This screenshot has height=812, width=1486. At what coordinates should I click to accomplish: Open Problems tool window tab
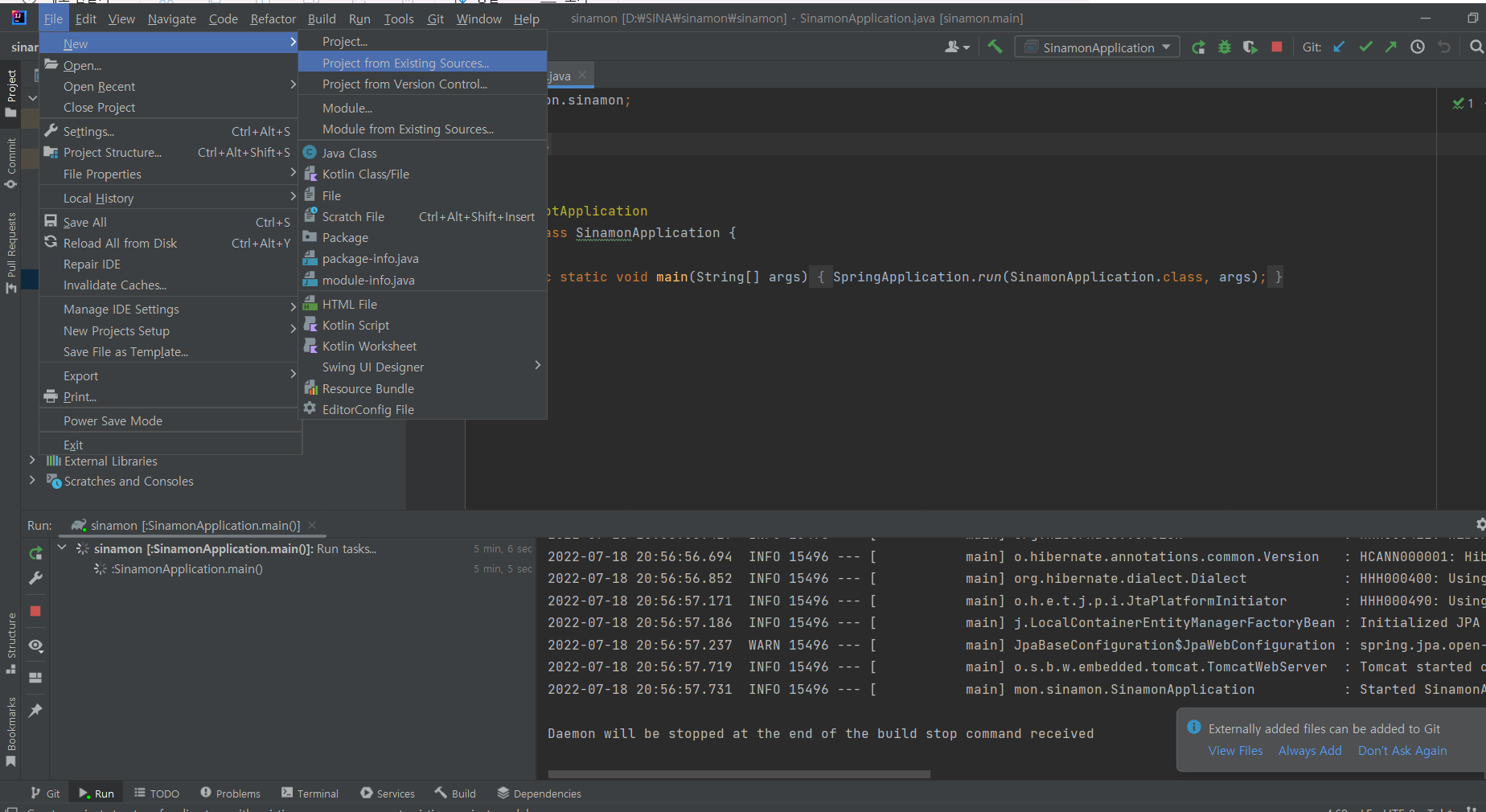coord(230,793)
